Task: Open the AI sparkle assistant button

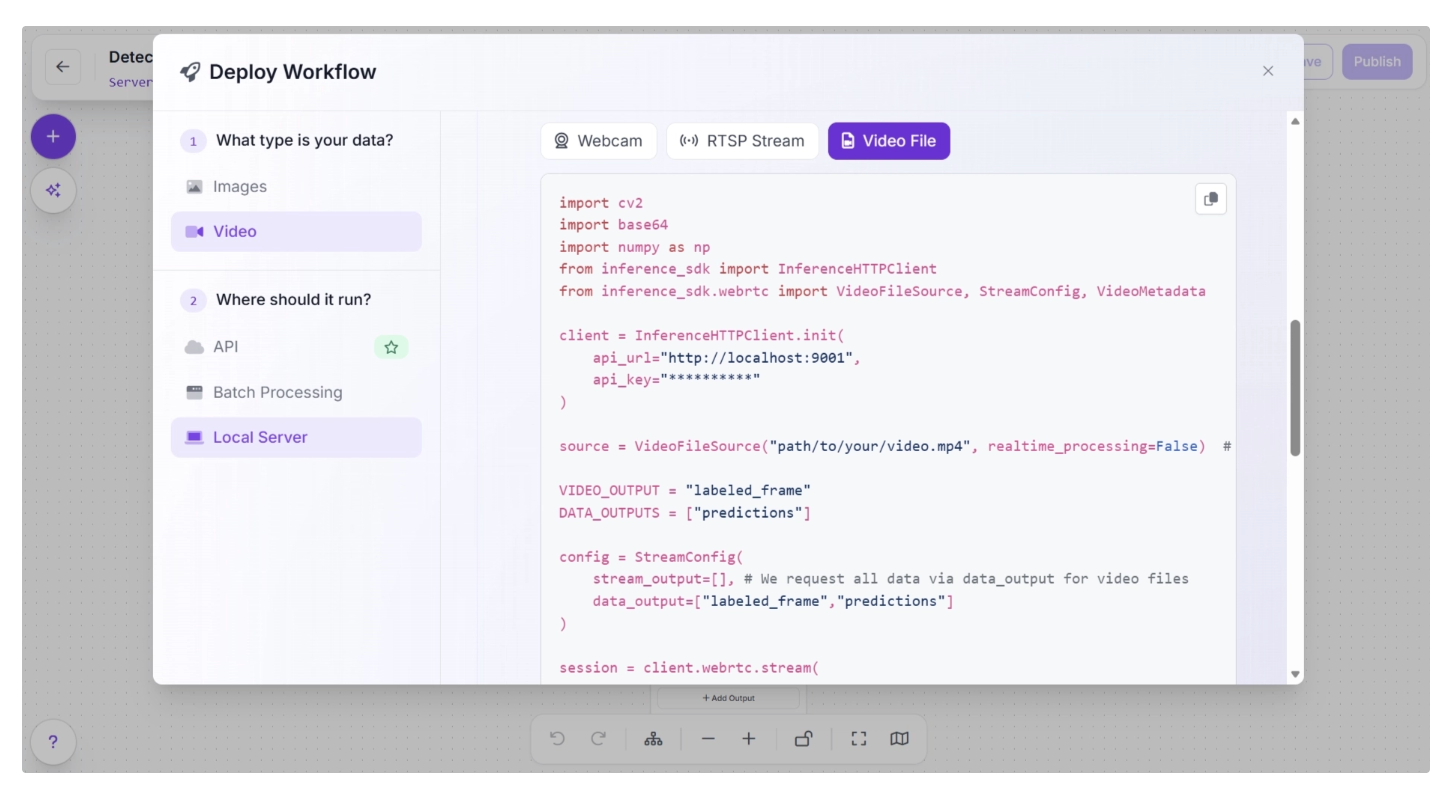Action: click(x=53, y=190)
